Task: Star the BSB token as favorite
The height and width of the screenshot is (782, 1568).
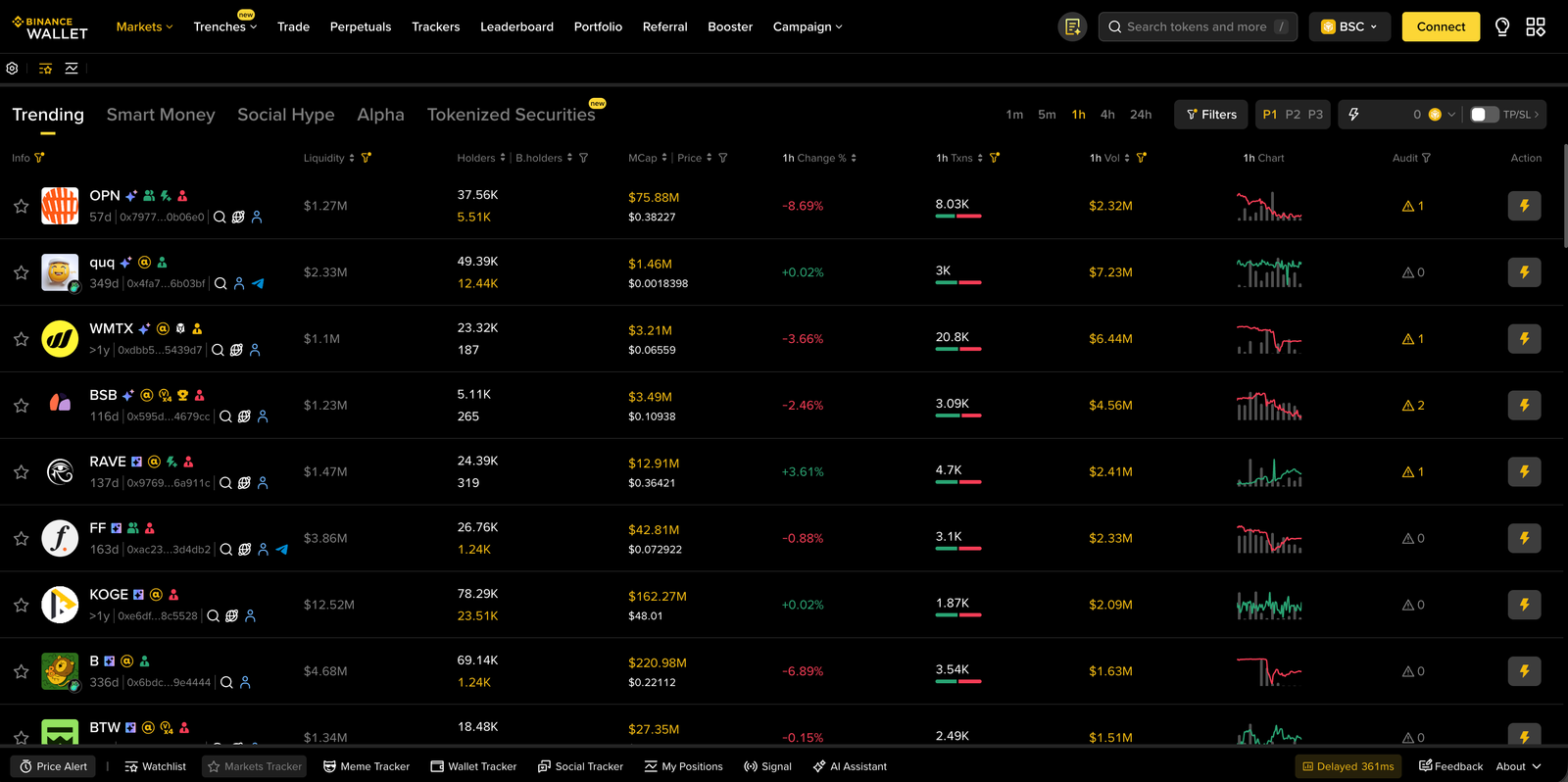Action: [x=21, y=406]
